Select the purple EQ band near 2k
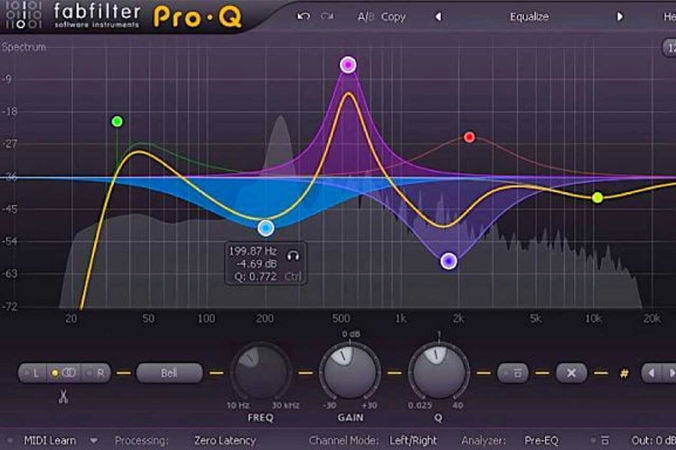The image size is (676, 450). pos(449,261)
